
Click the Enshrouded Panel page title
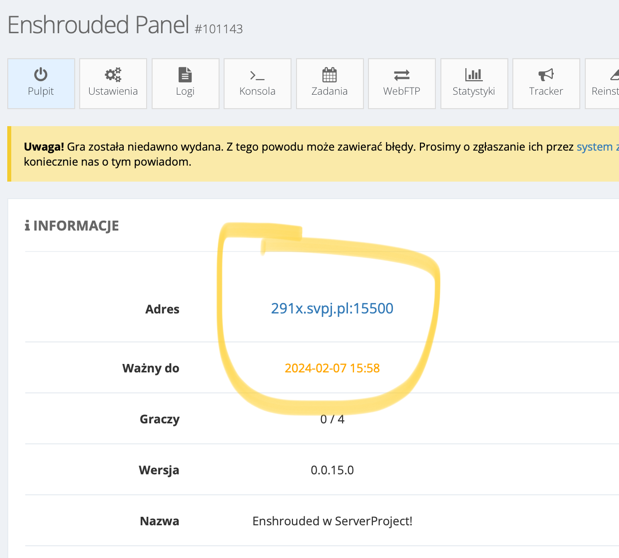(x=98, y=25)
